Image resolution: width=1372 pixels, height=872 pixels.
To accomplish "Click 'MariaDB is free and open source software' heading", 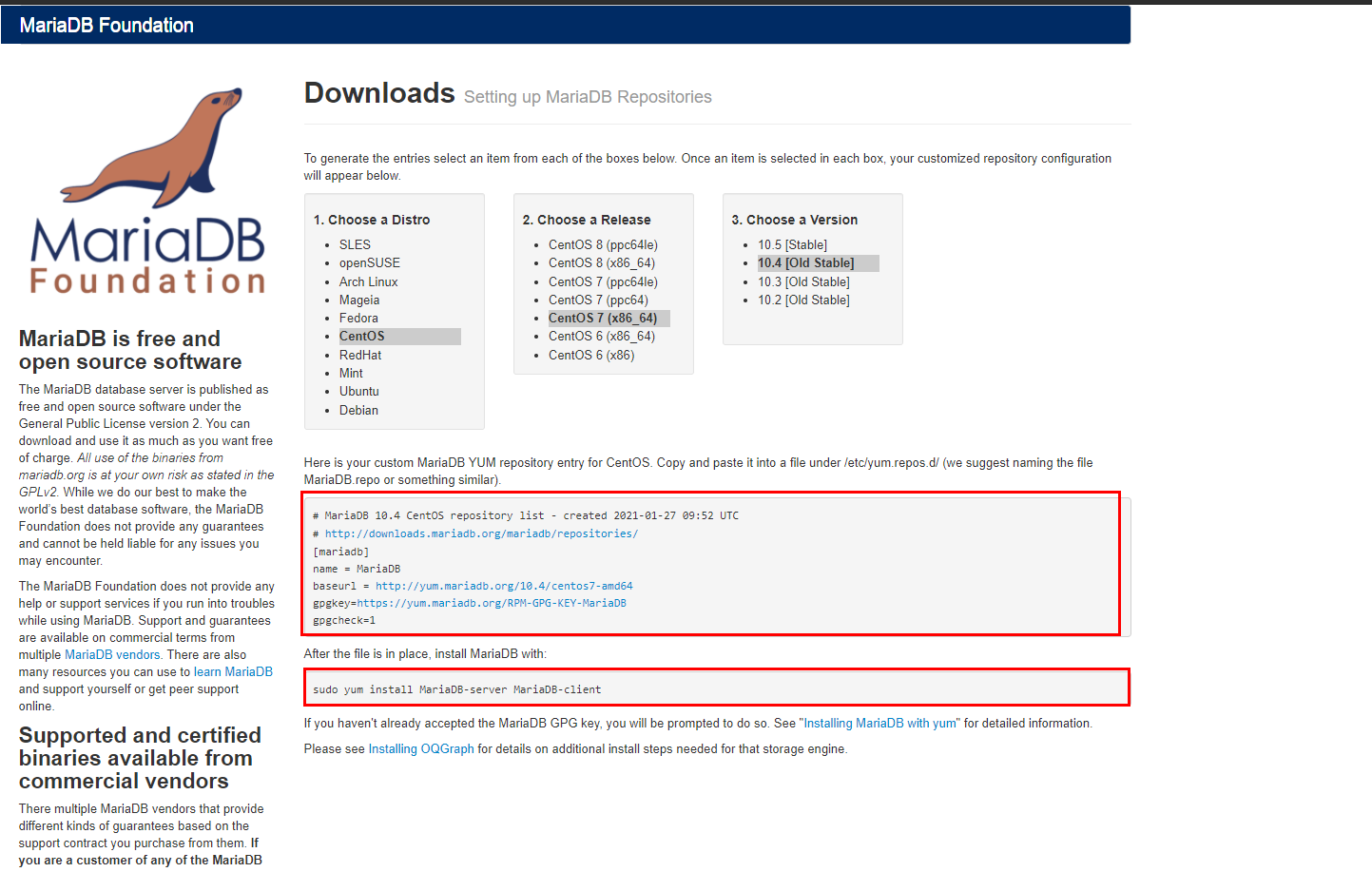I will click(130, 351).
